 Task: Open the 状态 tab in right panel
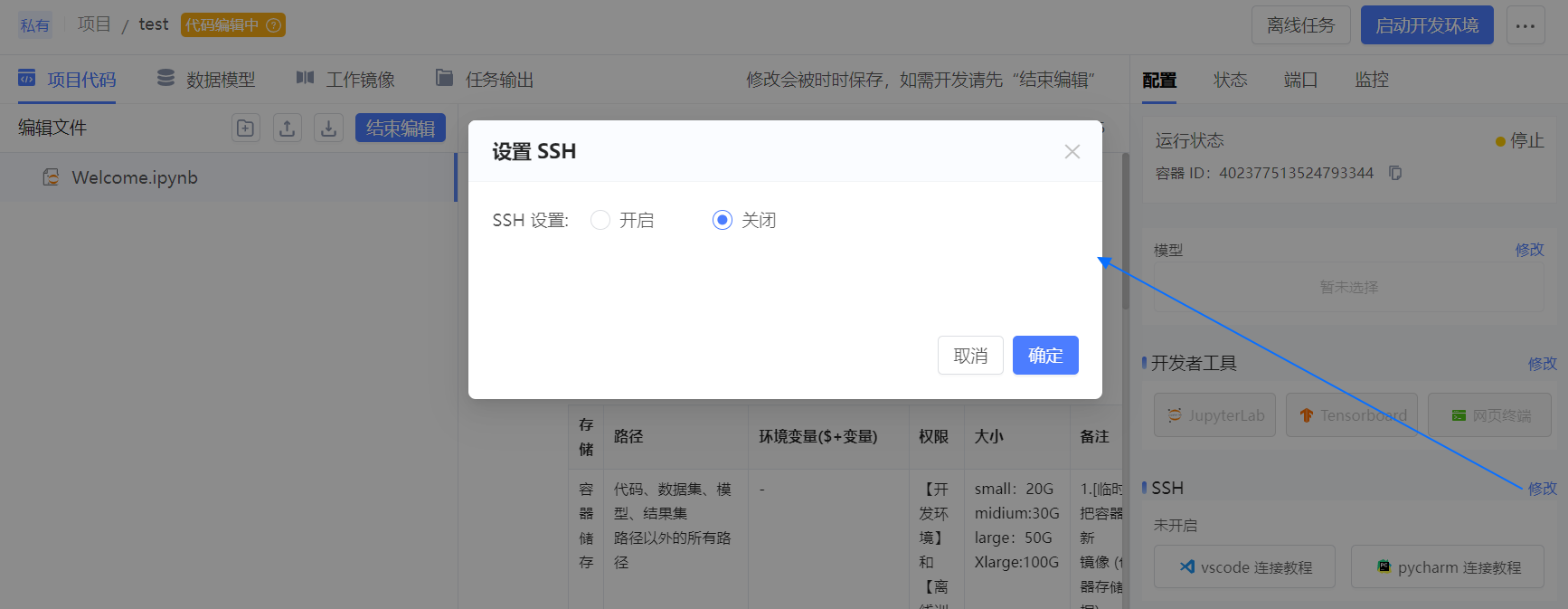[1230, 80]
